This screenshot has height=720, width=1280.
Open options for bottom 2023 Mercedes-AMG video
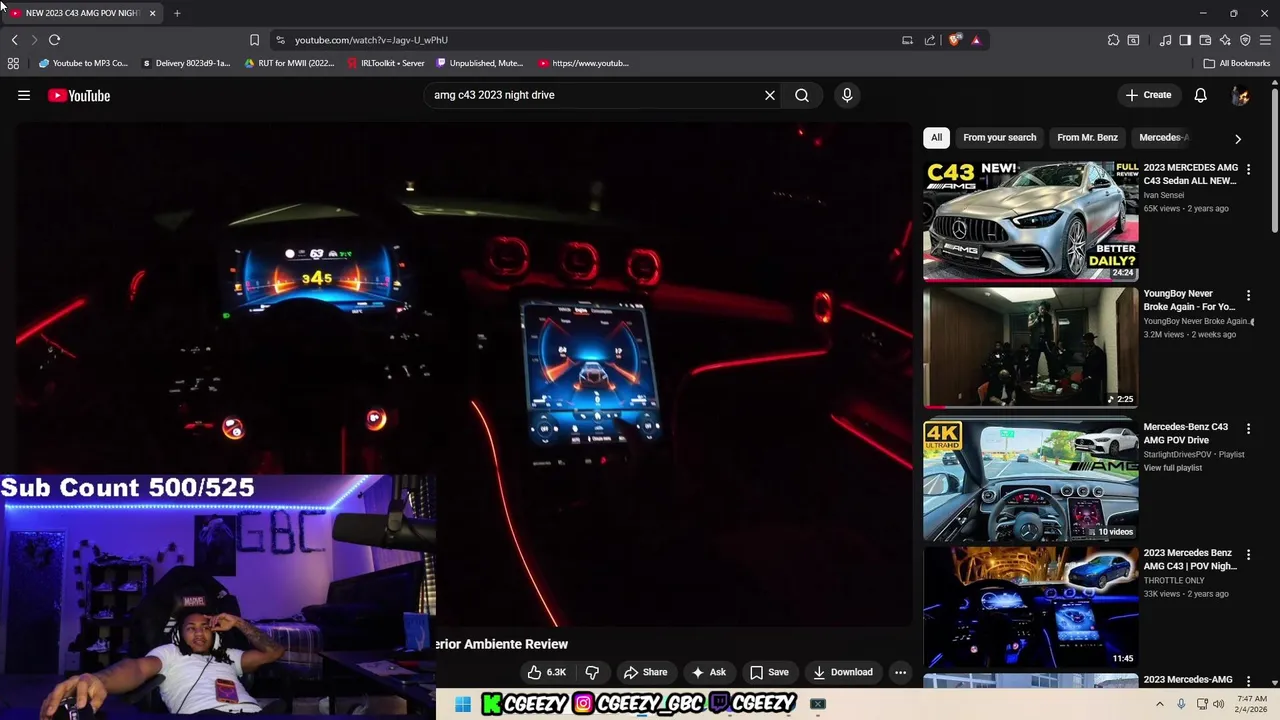click(1248, 682)
